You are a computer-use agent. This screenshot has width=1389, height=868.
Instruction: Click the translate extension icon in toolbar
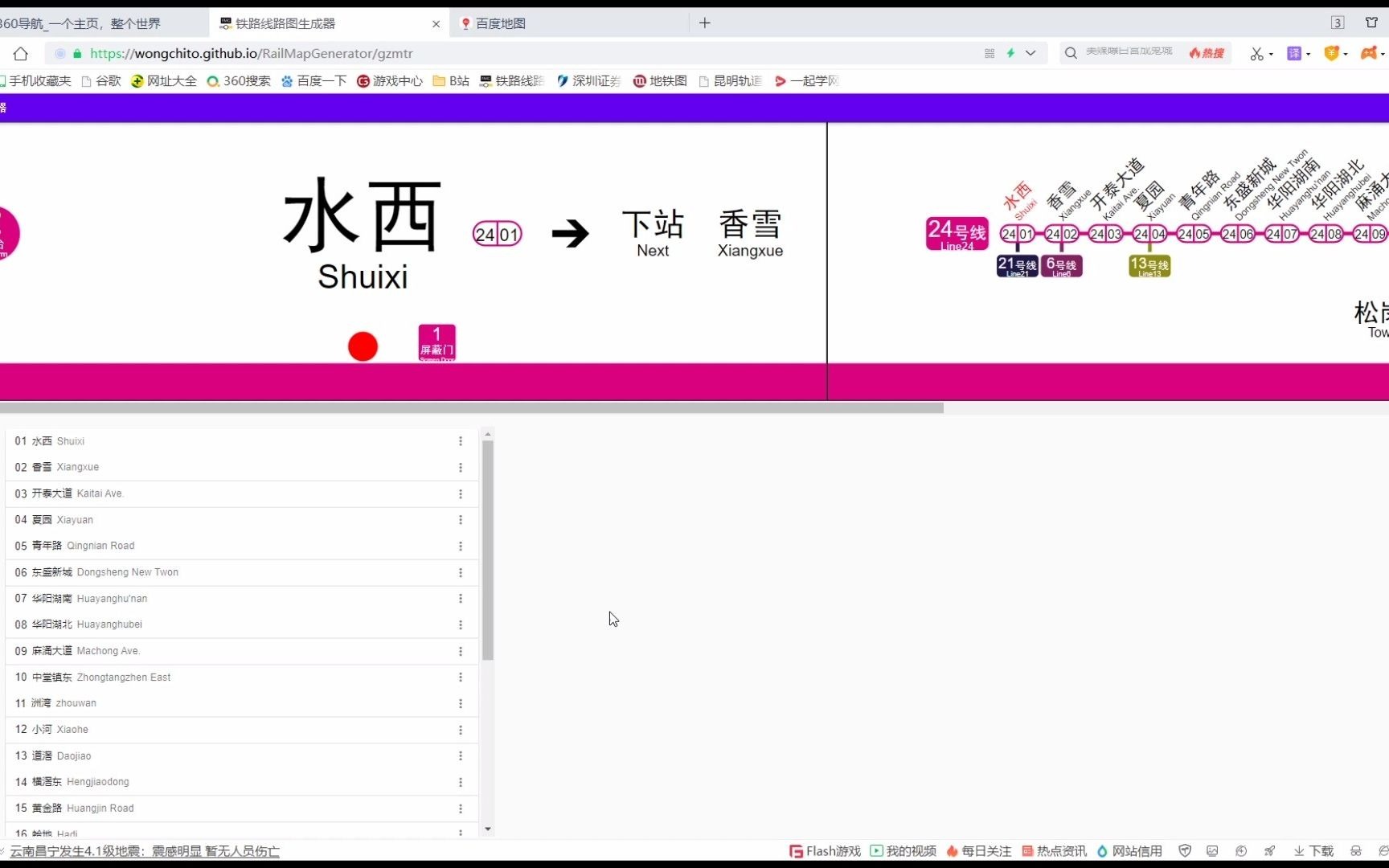pos(1294,54)
